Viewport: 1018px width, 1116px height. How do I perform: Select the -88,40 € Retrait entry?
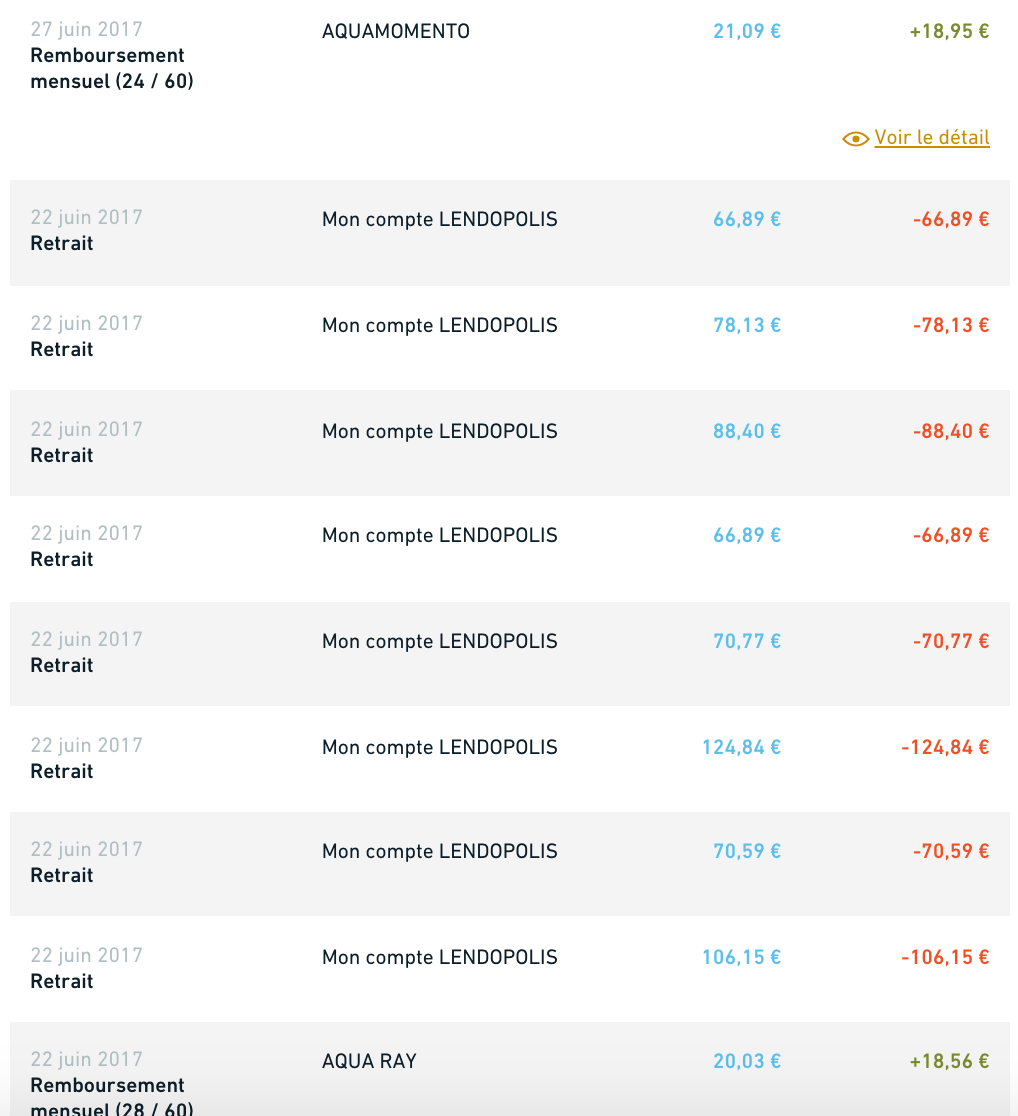point(510,443)
